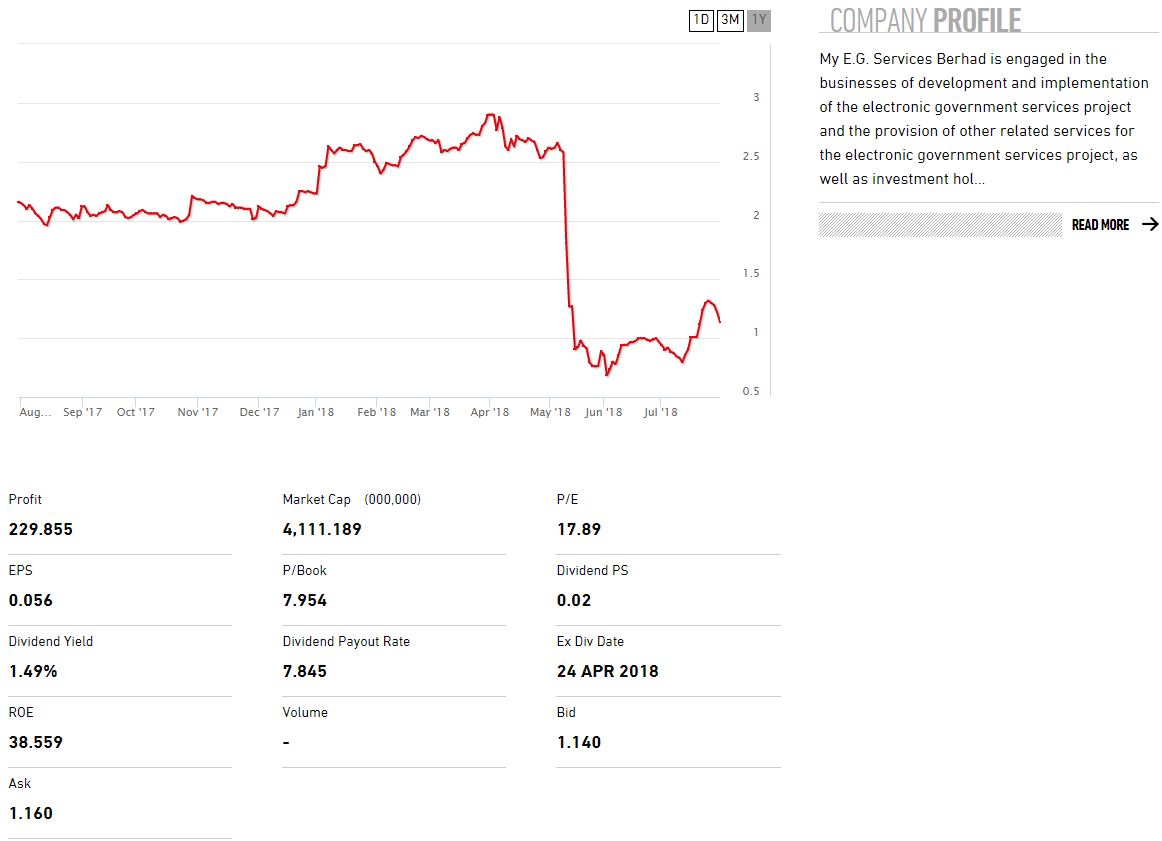Click the Market Cap value 4,111.189

coord(322,530)
